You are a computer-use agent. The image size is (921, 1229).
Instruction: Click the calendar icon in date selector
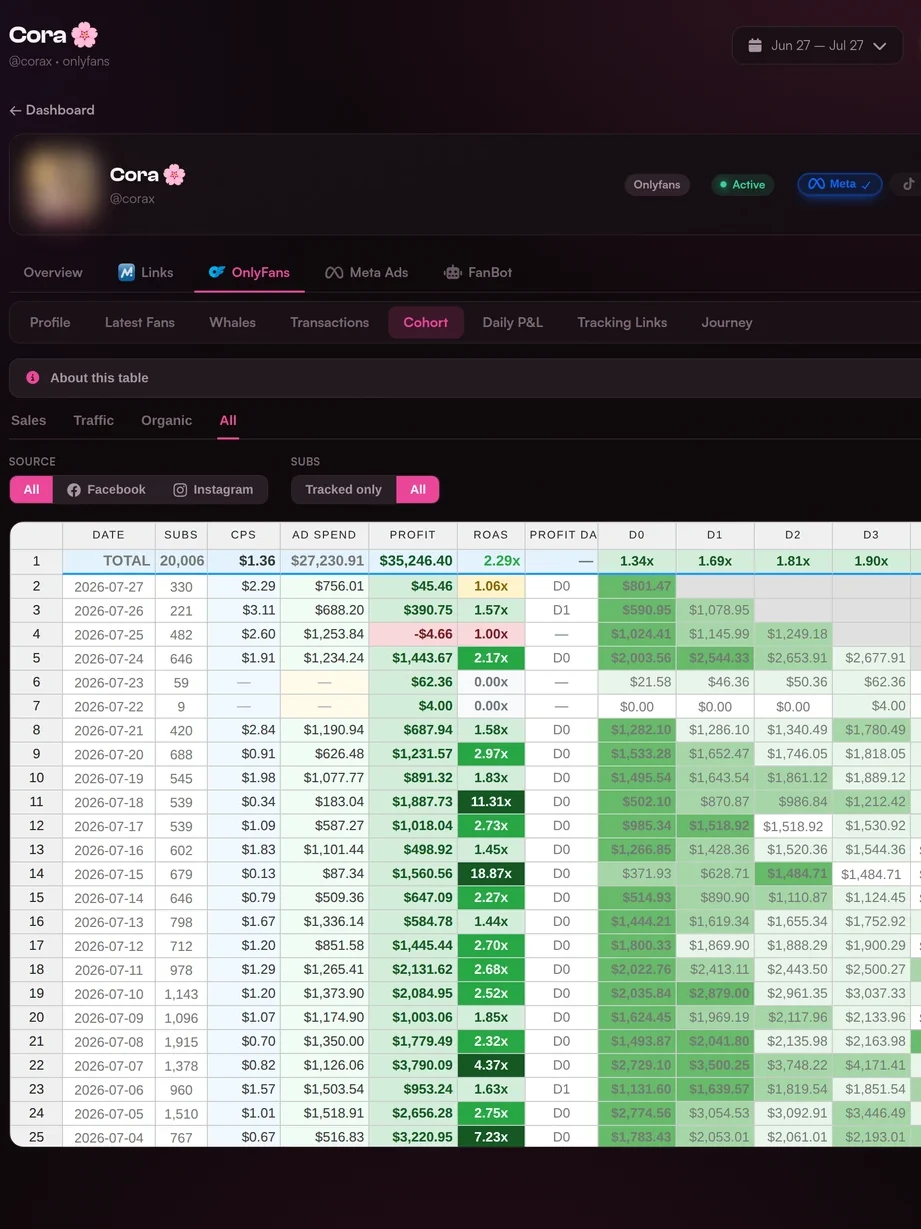point(755,46)
